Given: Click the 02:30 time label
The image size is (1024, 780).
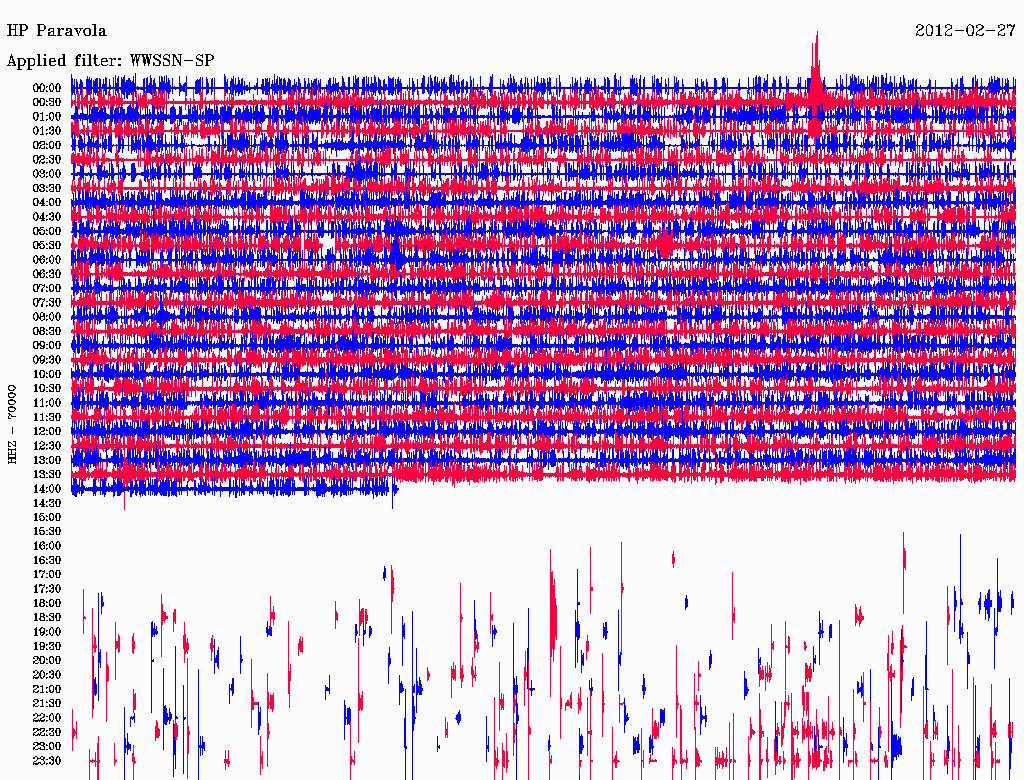Looking at the screenshot, I should point(47,159).
